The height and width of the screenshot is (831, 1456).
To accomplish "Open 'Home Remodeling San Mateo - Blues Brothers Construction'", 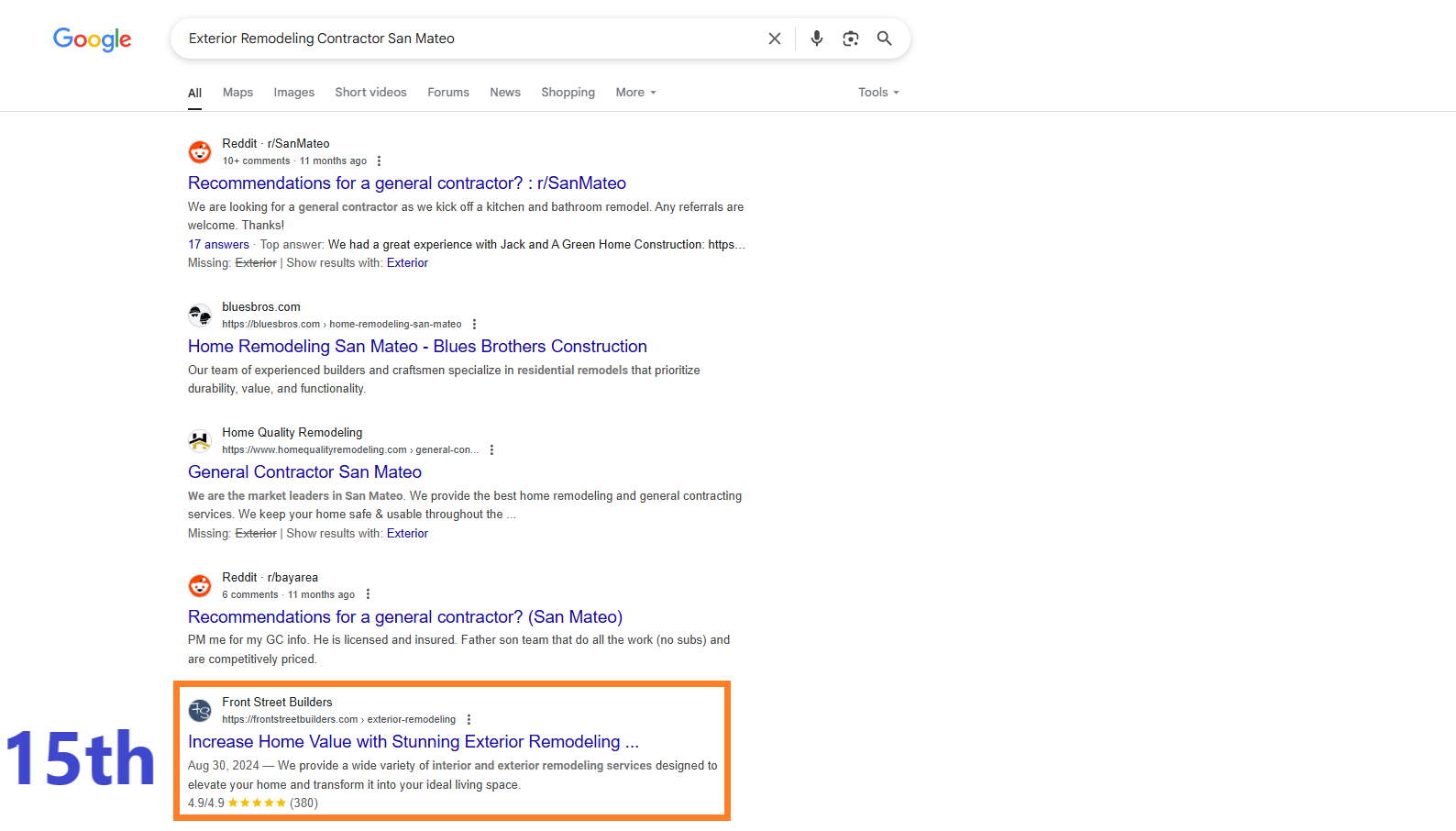I will [x=417, y=347].
